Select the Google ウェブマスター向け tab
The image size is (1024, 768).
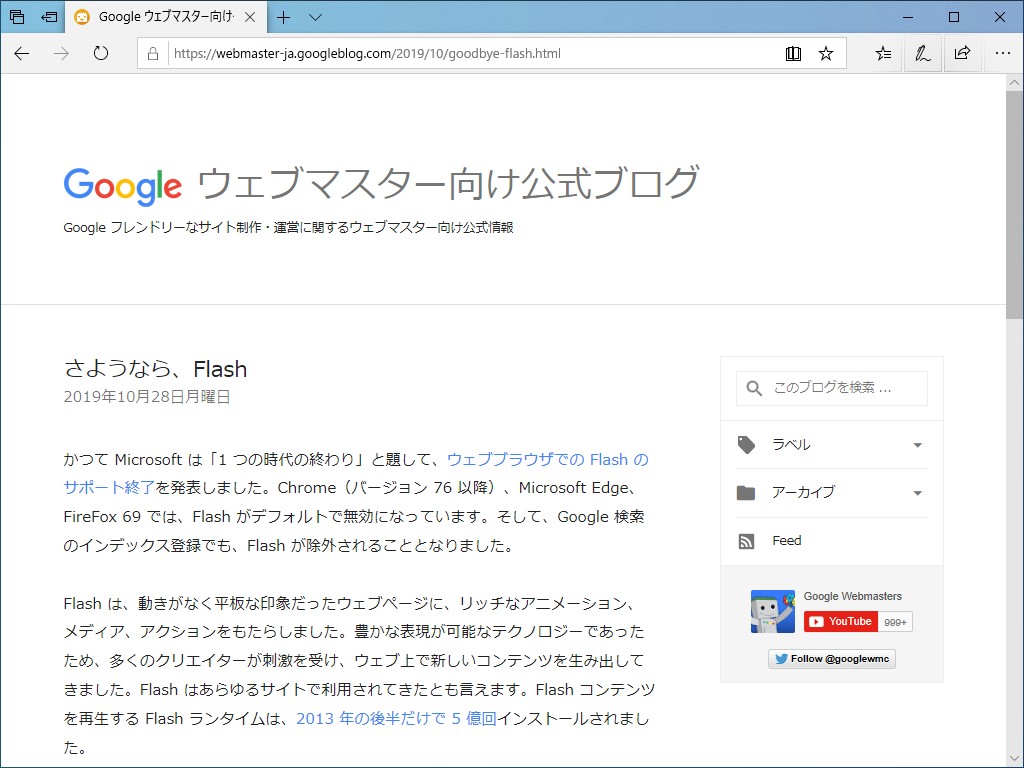(160, 17)
